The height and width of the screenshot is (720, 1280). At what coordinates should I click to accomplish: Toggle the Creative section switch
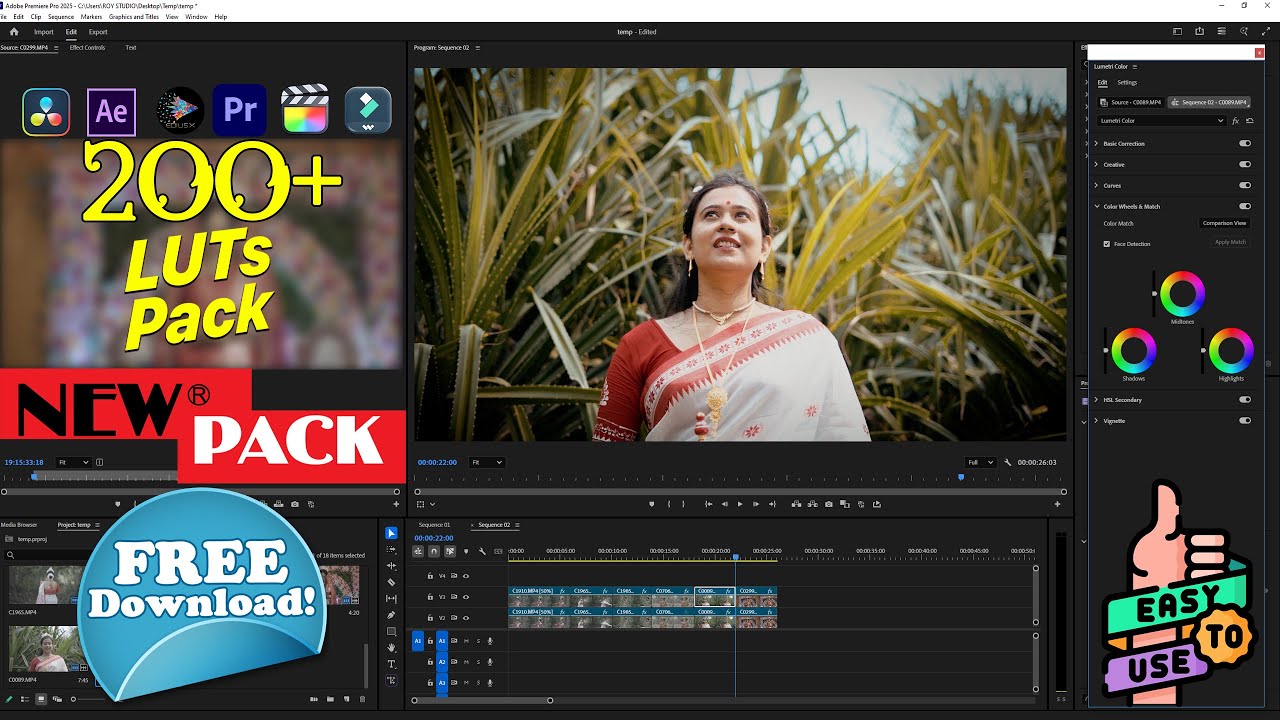pyautogui.click(x=1245, y=164)
